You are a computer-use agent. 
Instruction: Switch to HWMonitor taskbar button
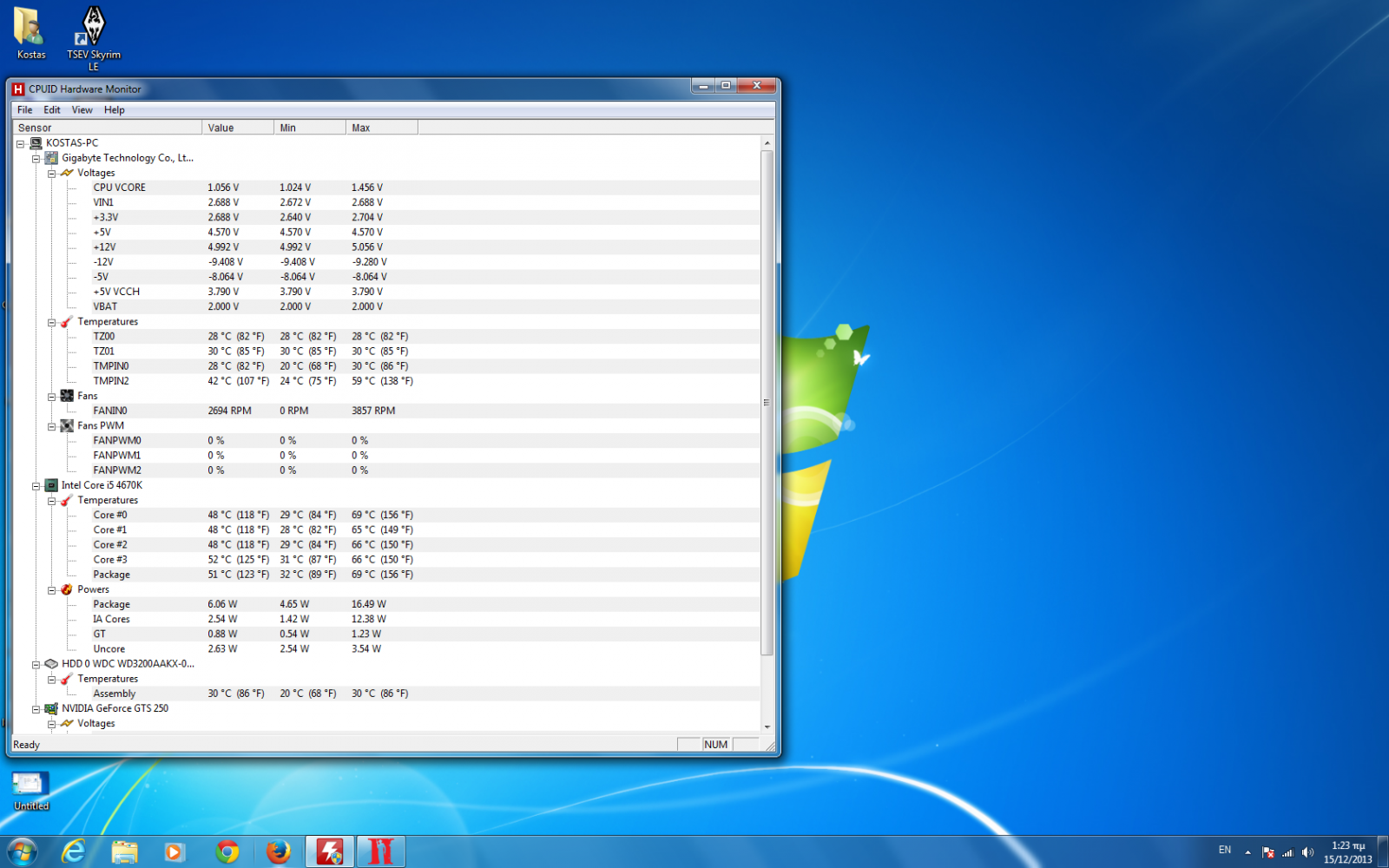[330, 852]
